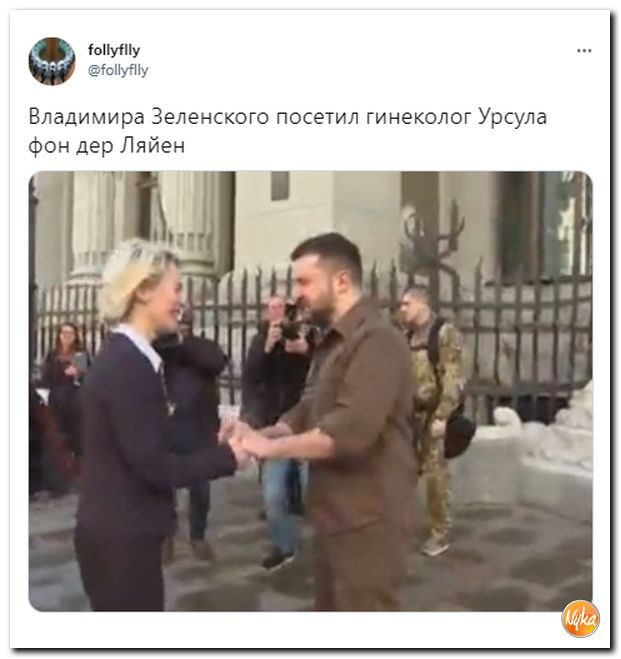Open the bold follyflly display name
The image size is (621, 659).
point(114,50)
